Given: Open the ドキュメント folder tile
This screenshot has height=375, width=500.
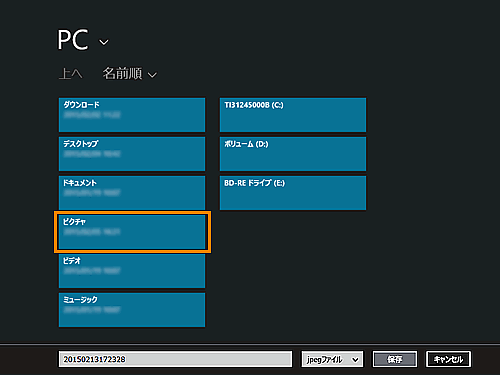Looking at the screenshot, I should (x=132, y=193).
